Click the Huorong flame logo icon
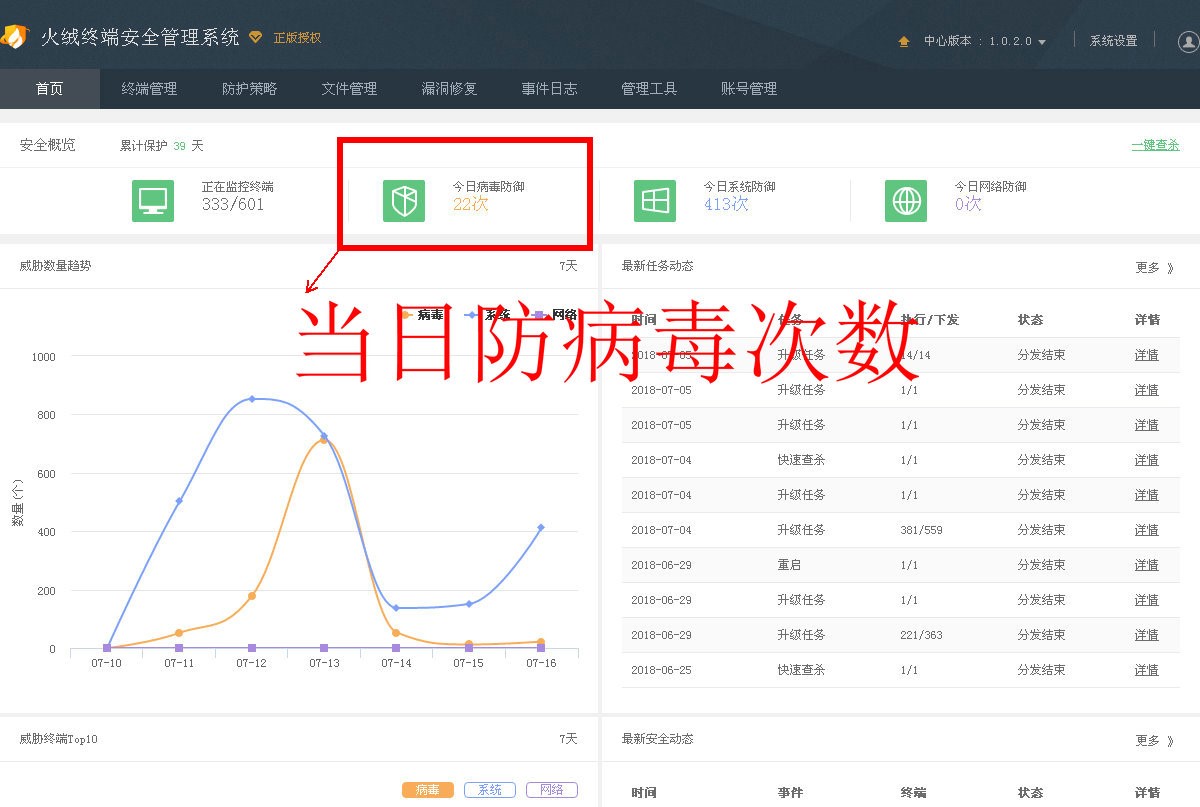This screenshot has width=1200, height=807. tap(14, 37)
